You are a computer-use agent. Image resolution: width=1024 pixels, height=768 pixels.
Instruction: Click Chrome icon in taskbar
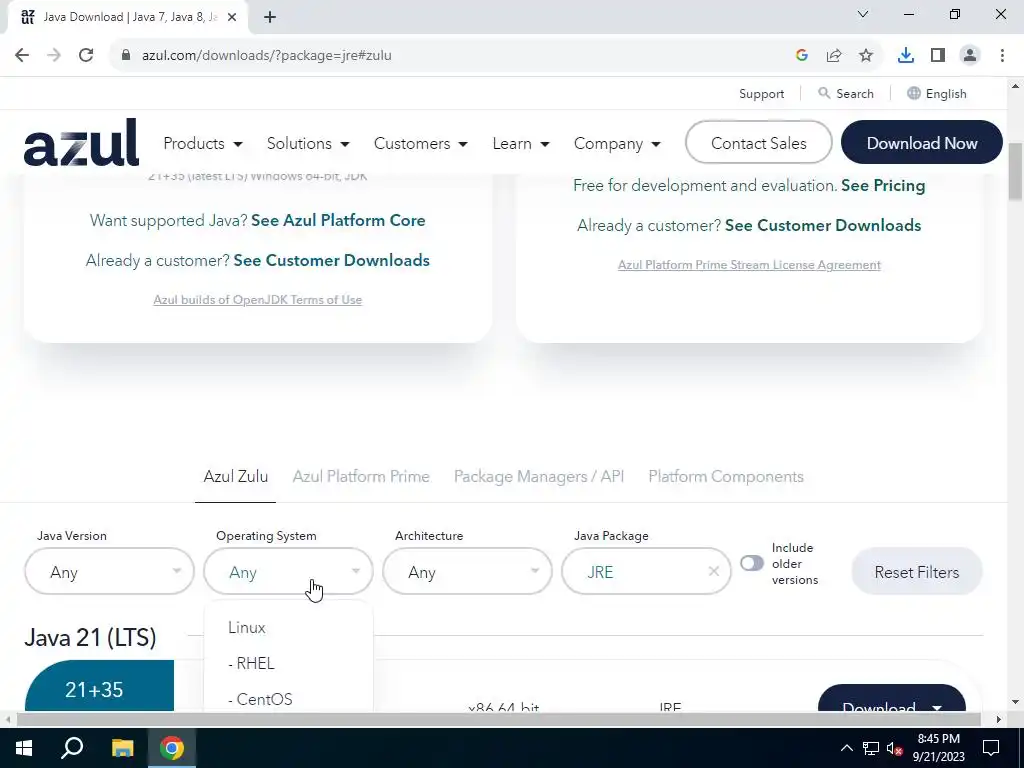tap(172, 748)
